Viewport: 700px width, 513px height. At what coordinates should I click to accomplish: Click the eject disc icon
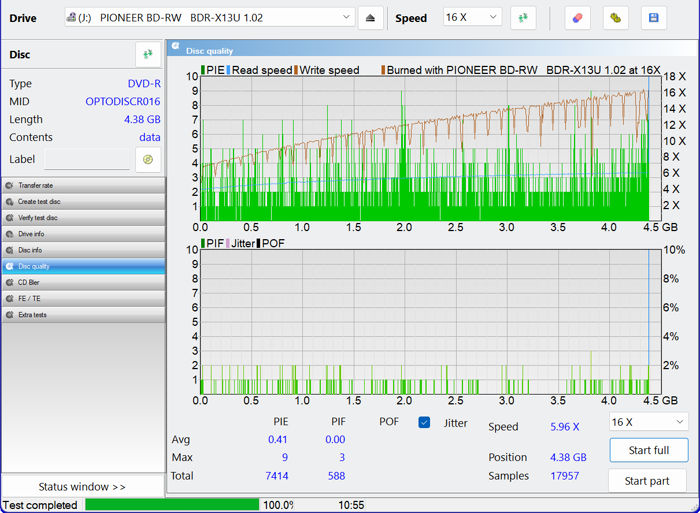pyautogui.click(x=370, y=18)
